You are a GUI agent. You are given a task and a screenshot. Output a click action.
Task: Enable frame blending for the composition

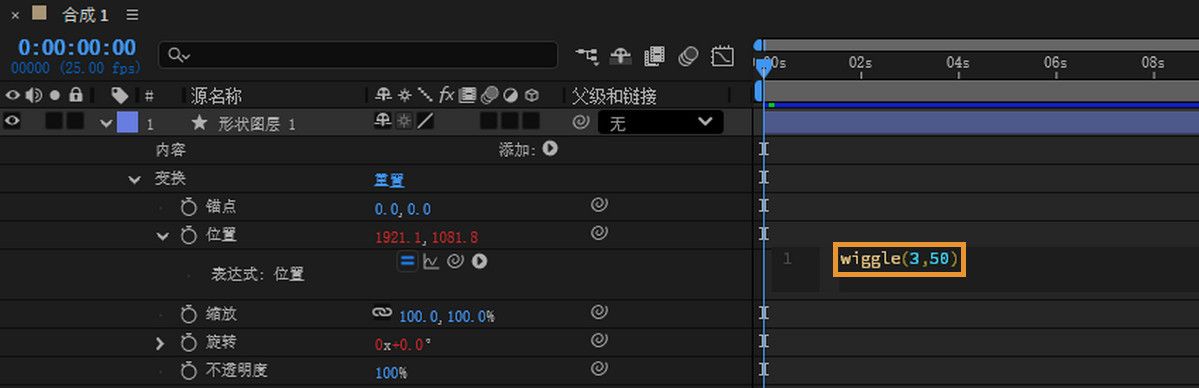(x=655, y=55)
